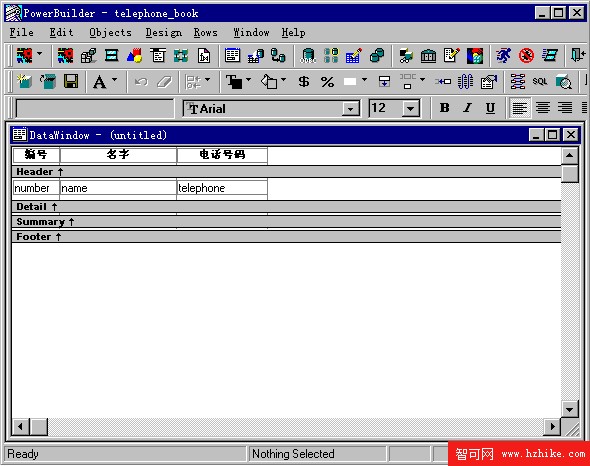Screen dimensions: 590x466
Task: Click the Debug bug-prohibited icon
Action: click(x=526, y=56)
